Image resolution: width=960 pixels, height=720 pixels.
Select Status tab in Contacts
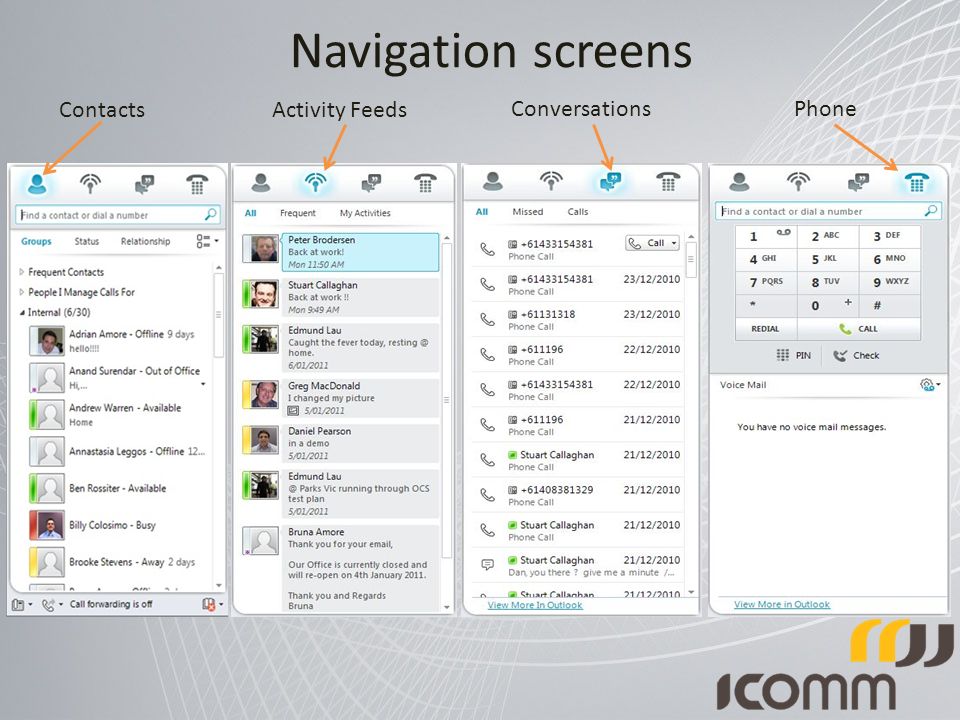(x=86, y=241)
